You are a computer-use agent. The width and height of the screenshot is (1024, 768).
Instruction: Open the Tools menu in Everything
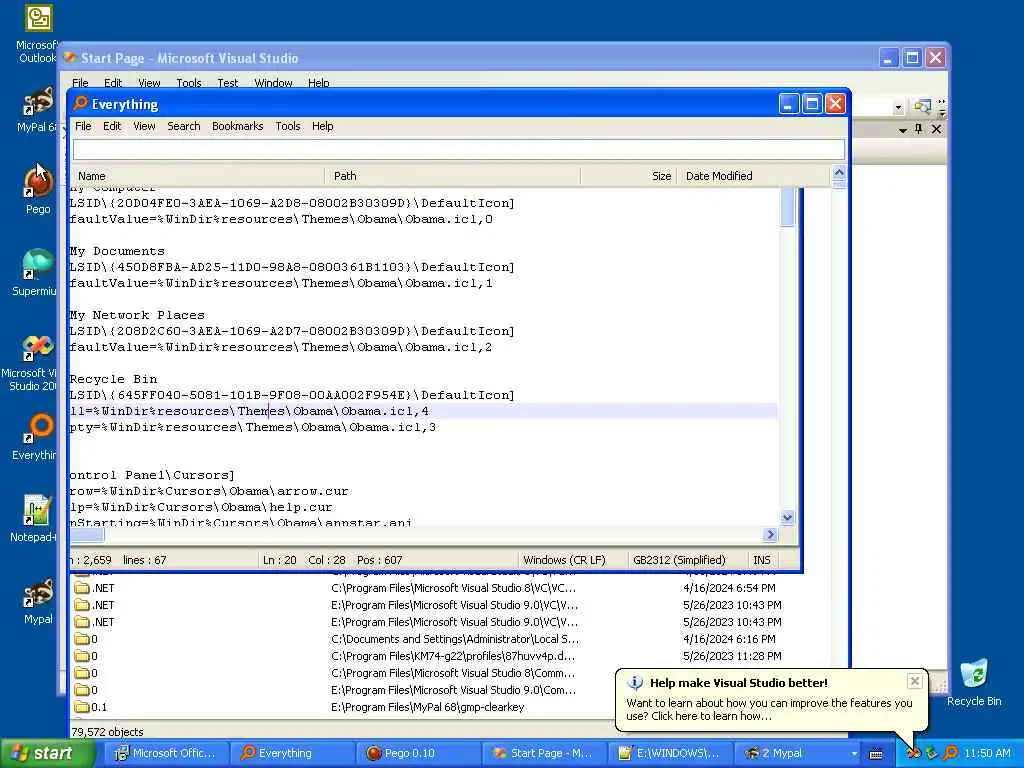(287, 126)
